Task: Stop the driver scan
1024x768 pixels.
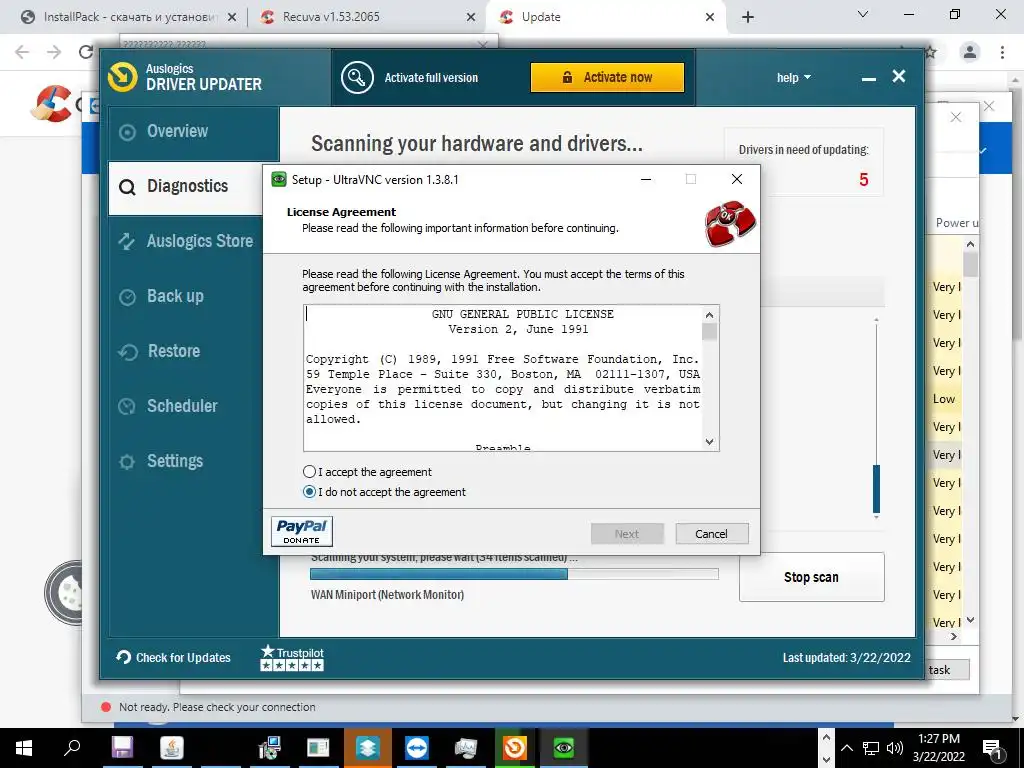Action: click(x=812, y=577)
